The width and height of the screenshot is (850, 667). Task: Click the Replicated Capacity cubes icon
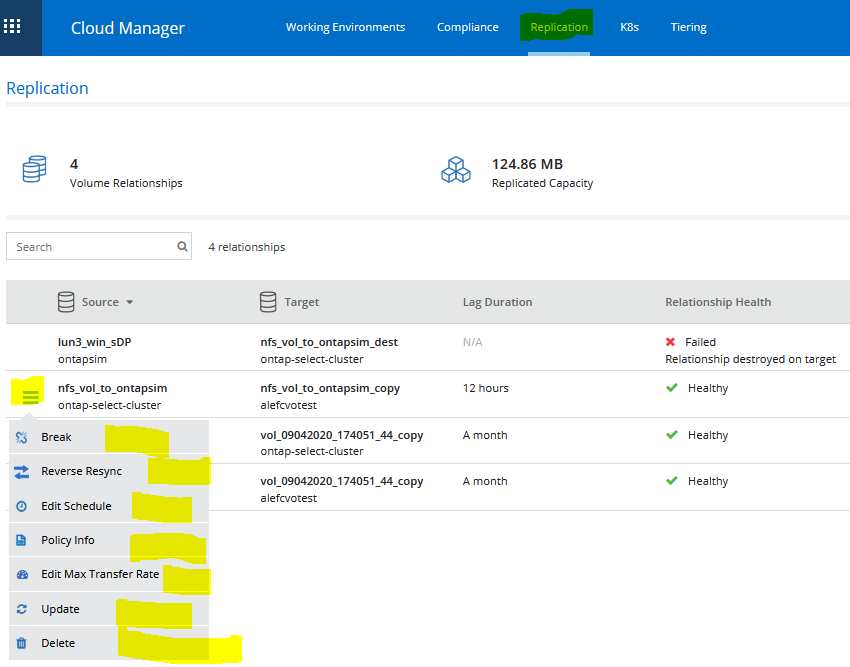pyautogui.click(x=456, y=170)
